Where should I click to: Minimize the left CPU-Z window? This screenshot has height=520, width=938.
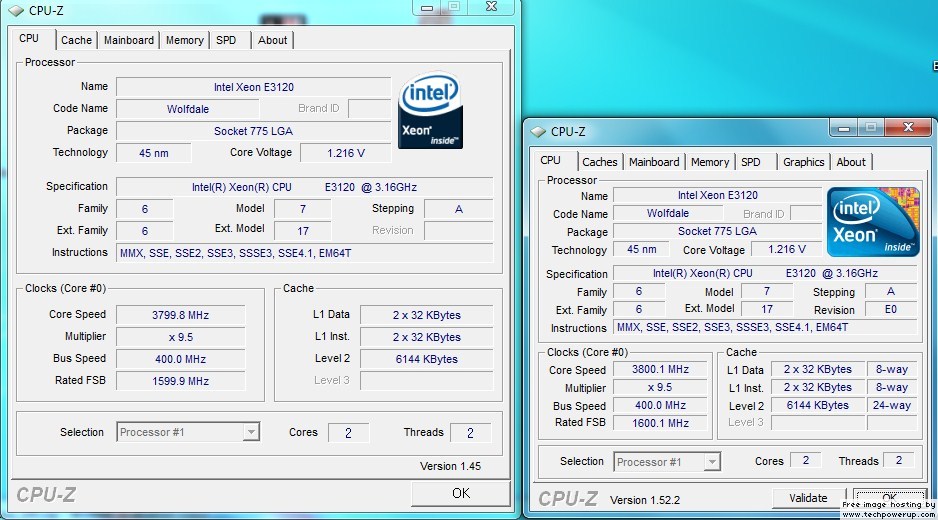tap(427, 7)
